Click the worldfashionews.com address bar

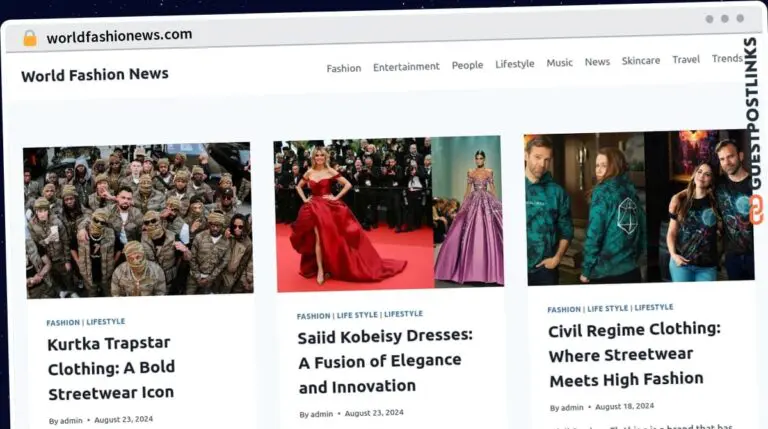[x=119, y=36]
